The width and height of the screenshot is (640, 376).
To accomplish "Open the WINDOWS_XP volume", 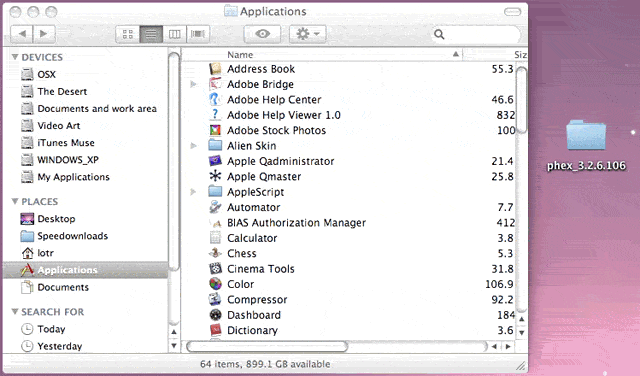I will 60,160.
